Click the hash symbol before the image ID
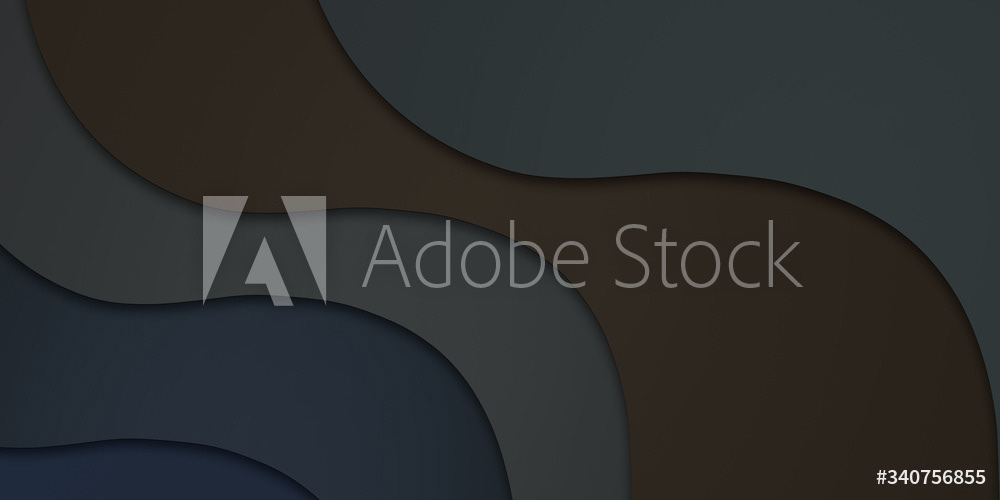The image size is (1000, 500). [x=882, y=477]
